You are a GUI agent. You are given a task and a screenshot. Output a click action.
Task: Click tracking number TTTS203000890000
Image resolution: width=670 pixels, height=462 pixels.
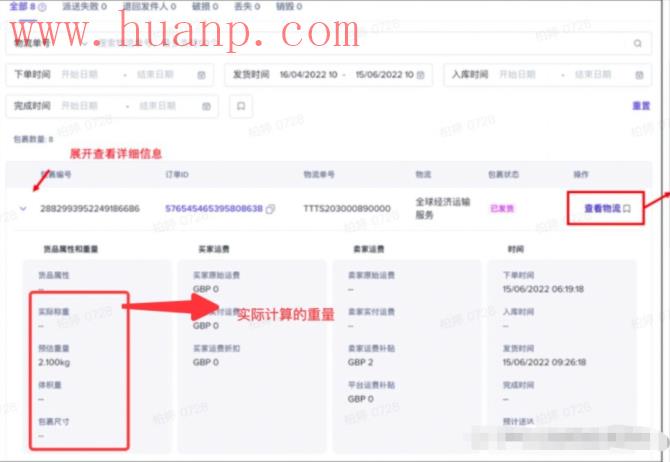click(x=347, y=209)
